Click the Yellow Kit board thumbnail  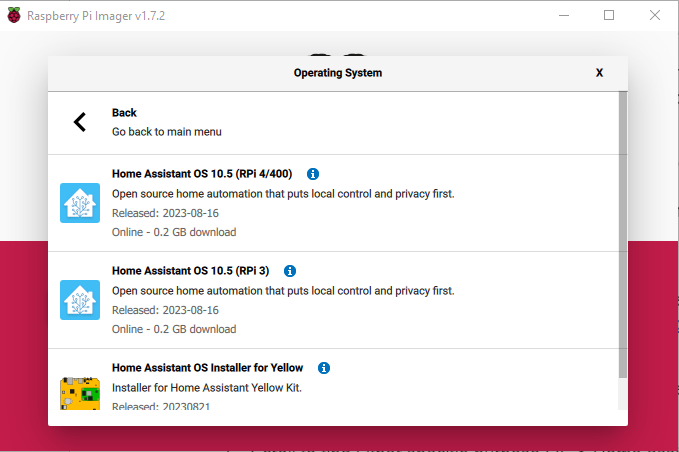pyautogui.click(x=80, y=393)
